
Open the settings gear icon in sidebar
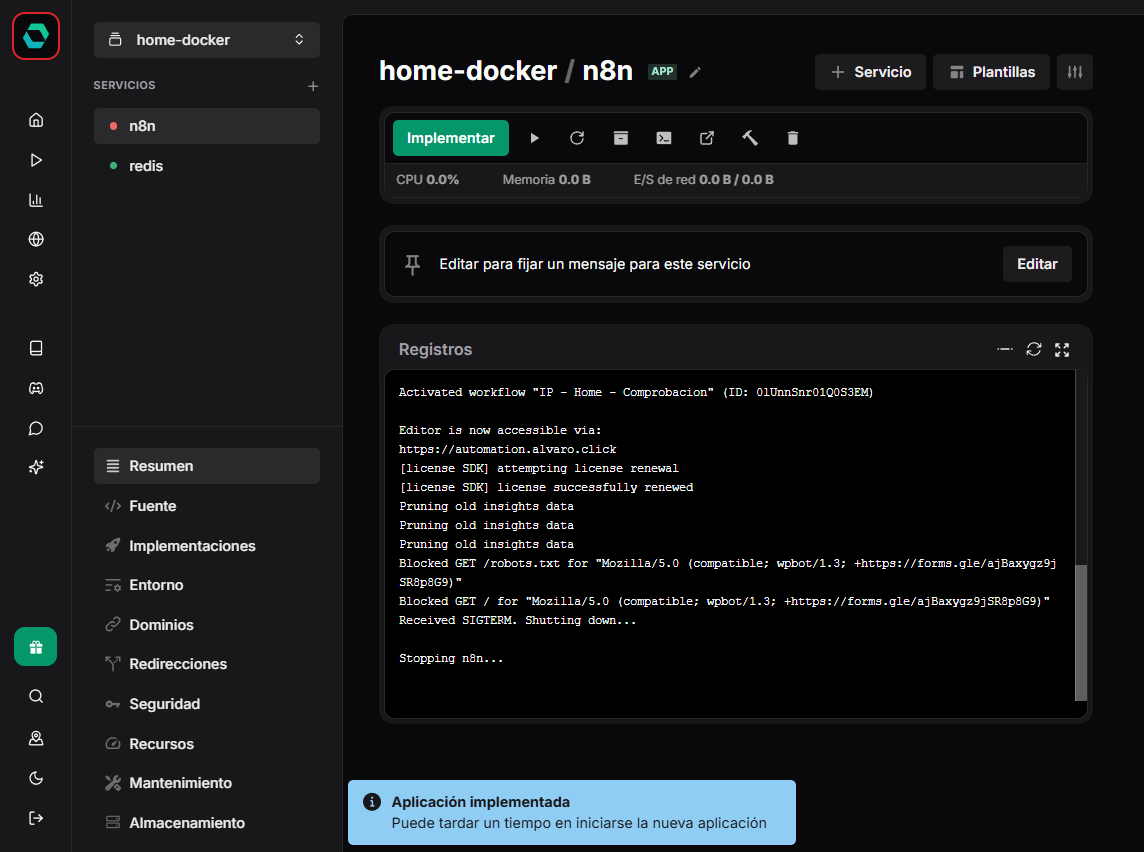[36, 279]
